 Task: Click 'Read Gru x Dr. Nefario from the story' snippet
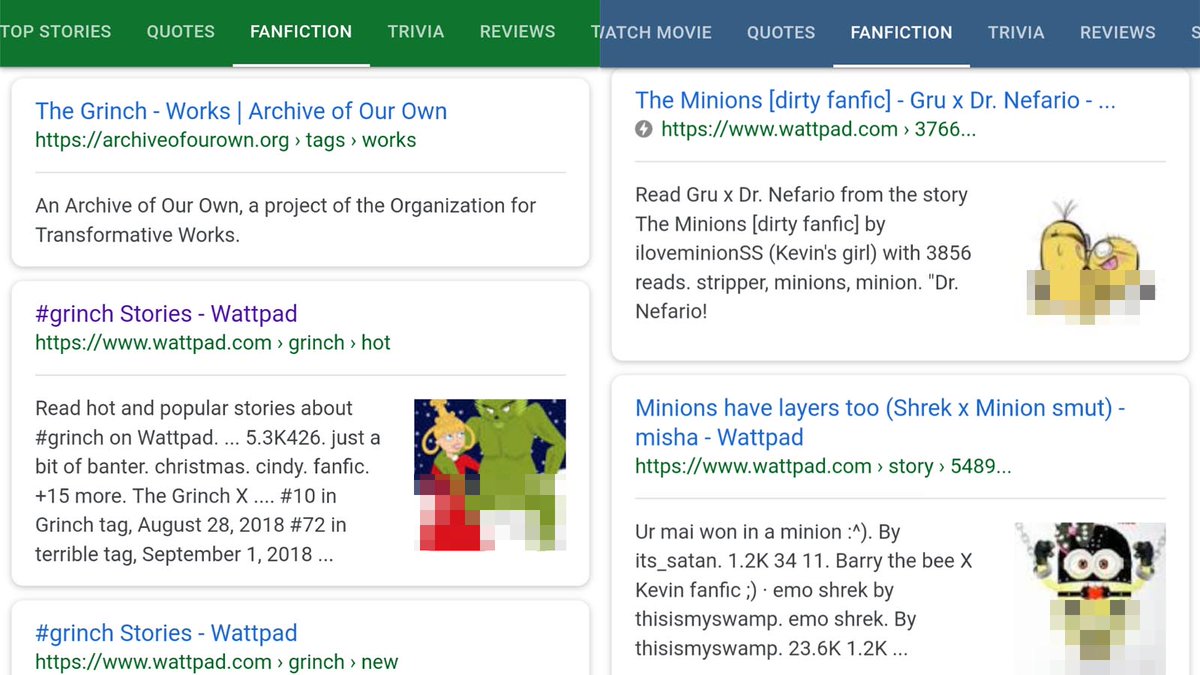click(803, 253)
